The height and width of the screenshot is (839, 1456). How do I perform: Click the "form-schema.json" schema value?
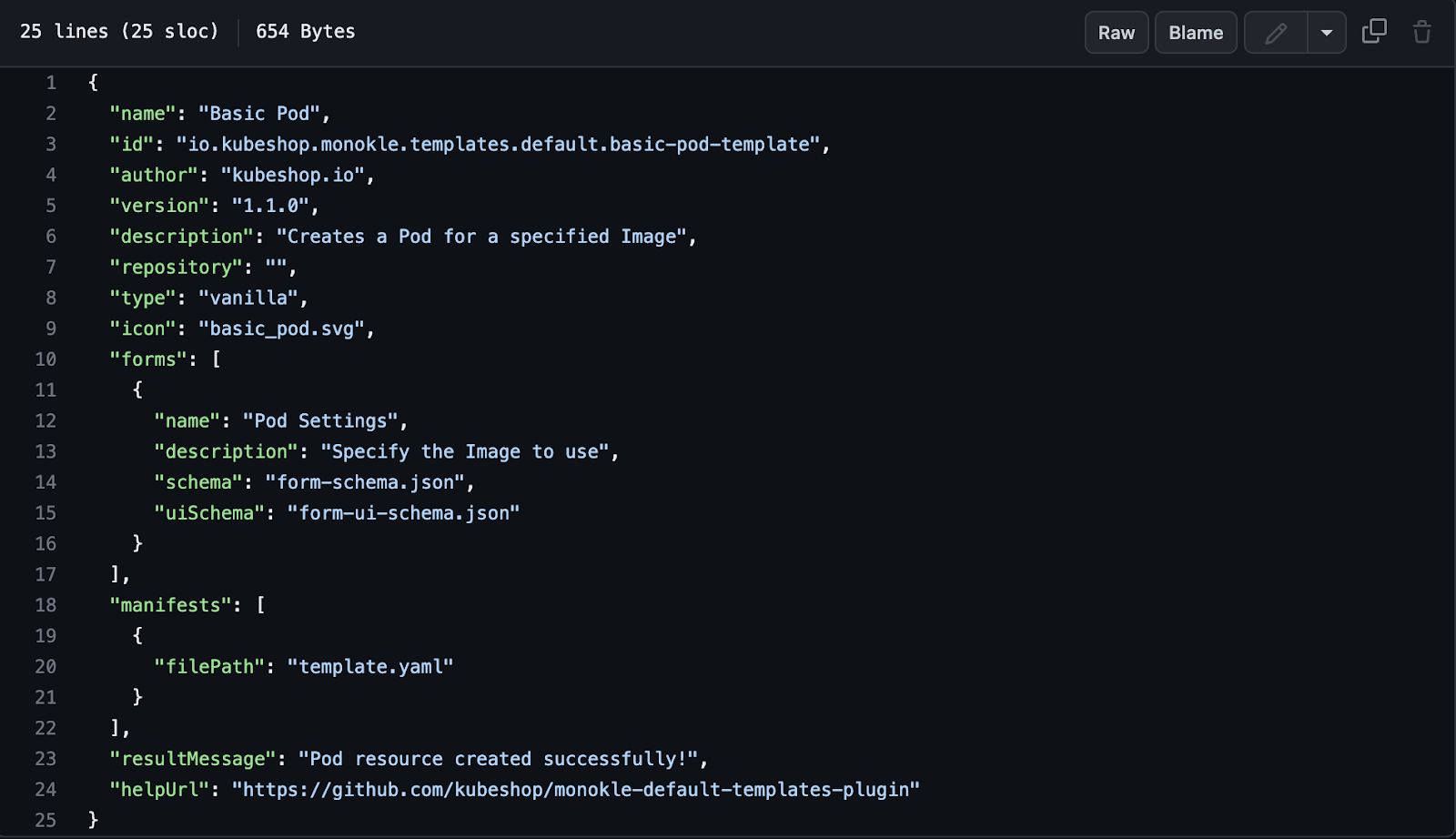coord(365,482)
